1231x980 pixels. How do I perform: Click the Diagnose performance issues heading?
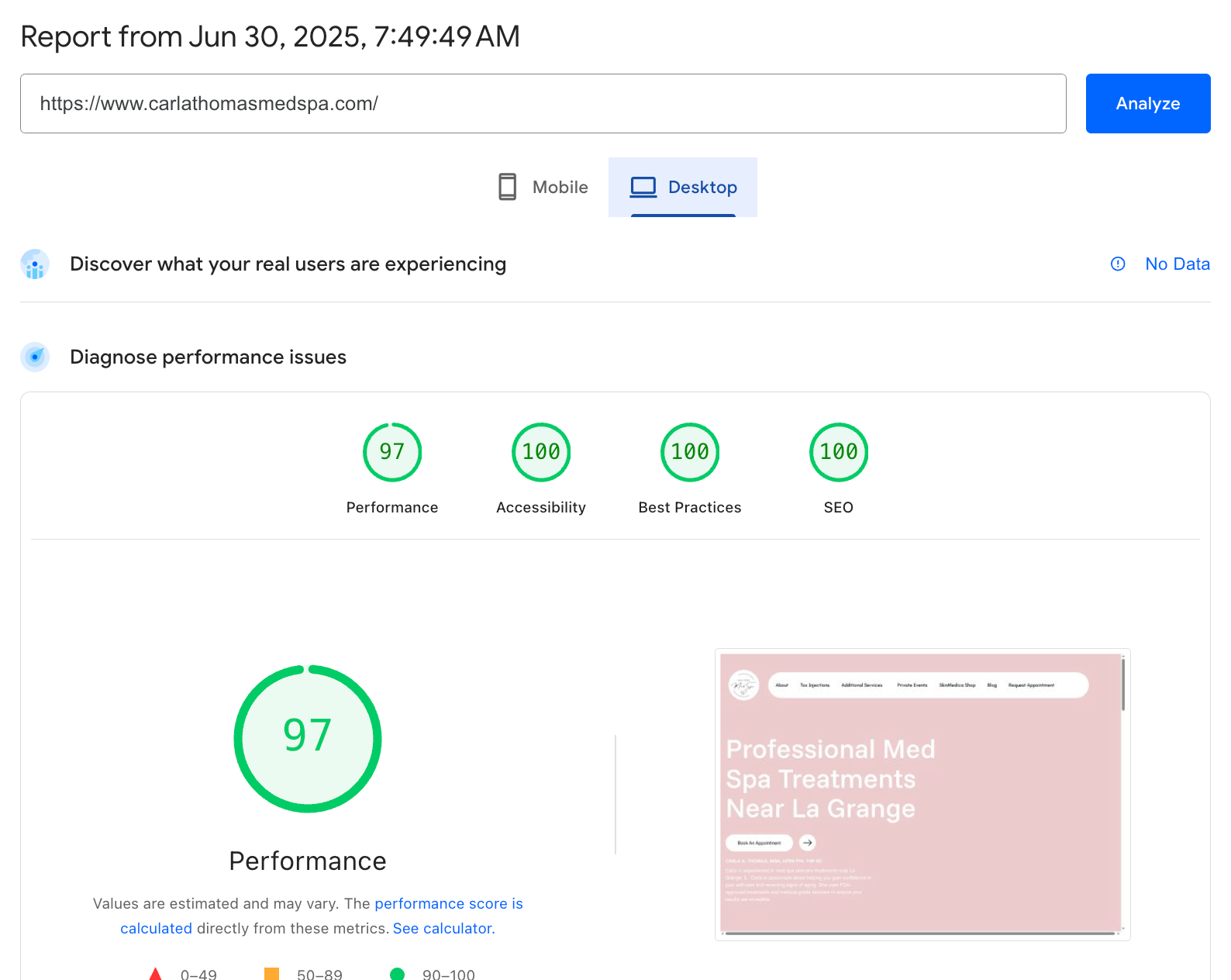tap(208, 357)
